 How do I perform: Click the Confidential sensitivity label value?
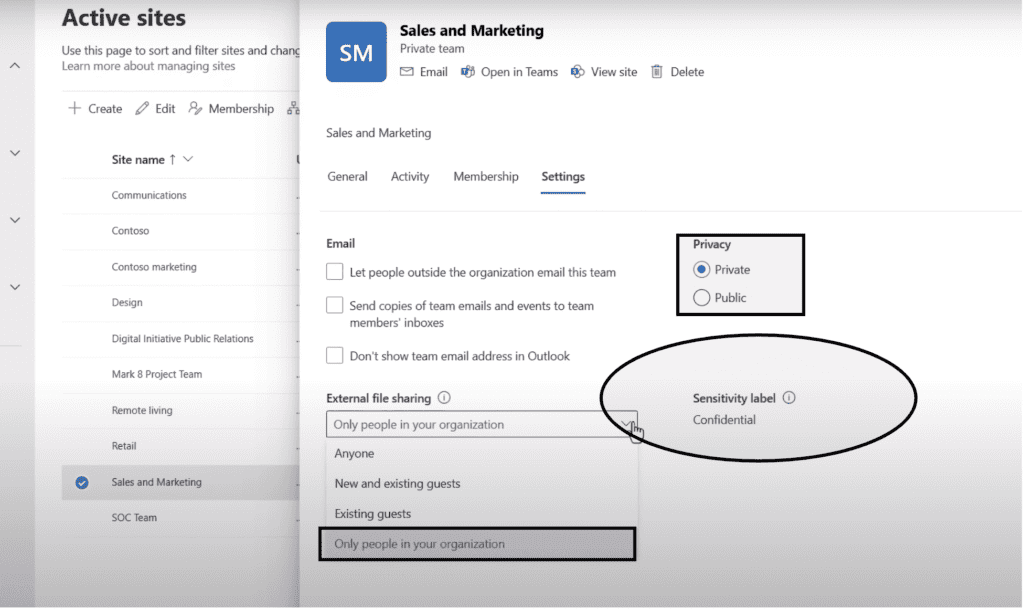pyautogui.click(x=724, y=420)
